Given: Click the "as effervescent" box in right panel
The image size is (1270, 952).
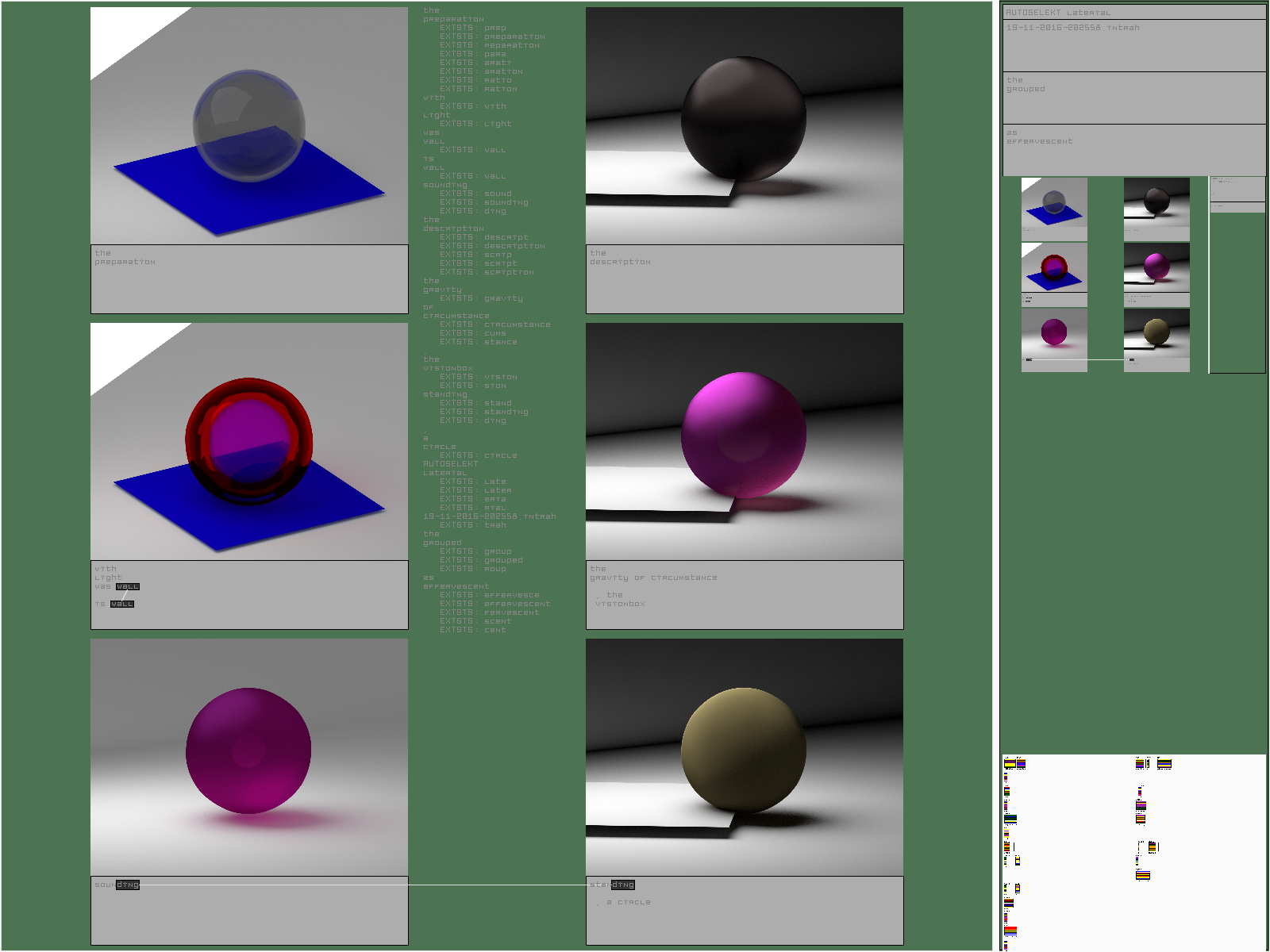Looking at the screenshot, I should pyautogui.click(x=1133, y=150).
